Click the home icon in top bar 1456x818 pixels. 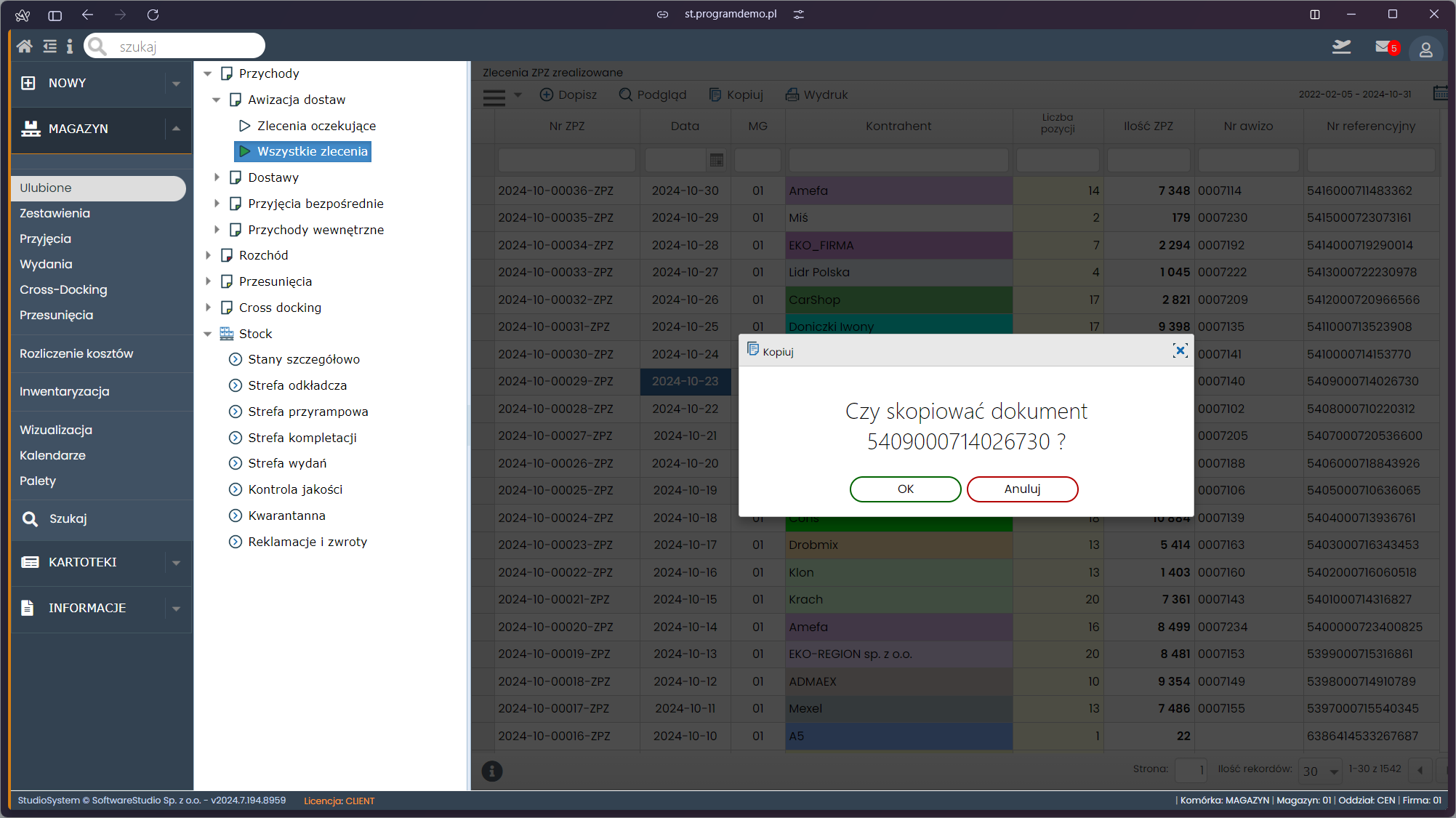25,47
